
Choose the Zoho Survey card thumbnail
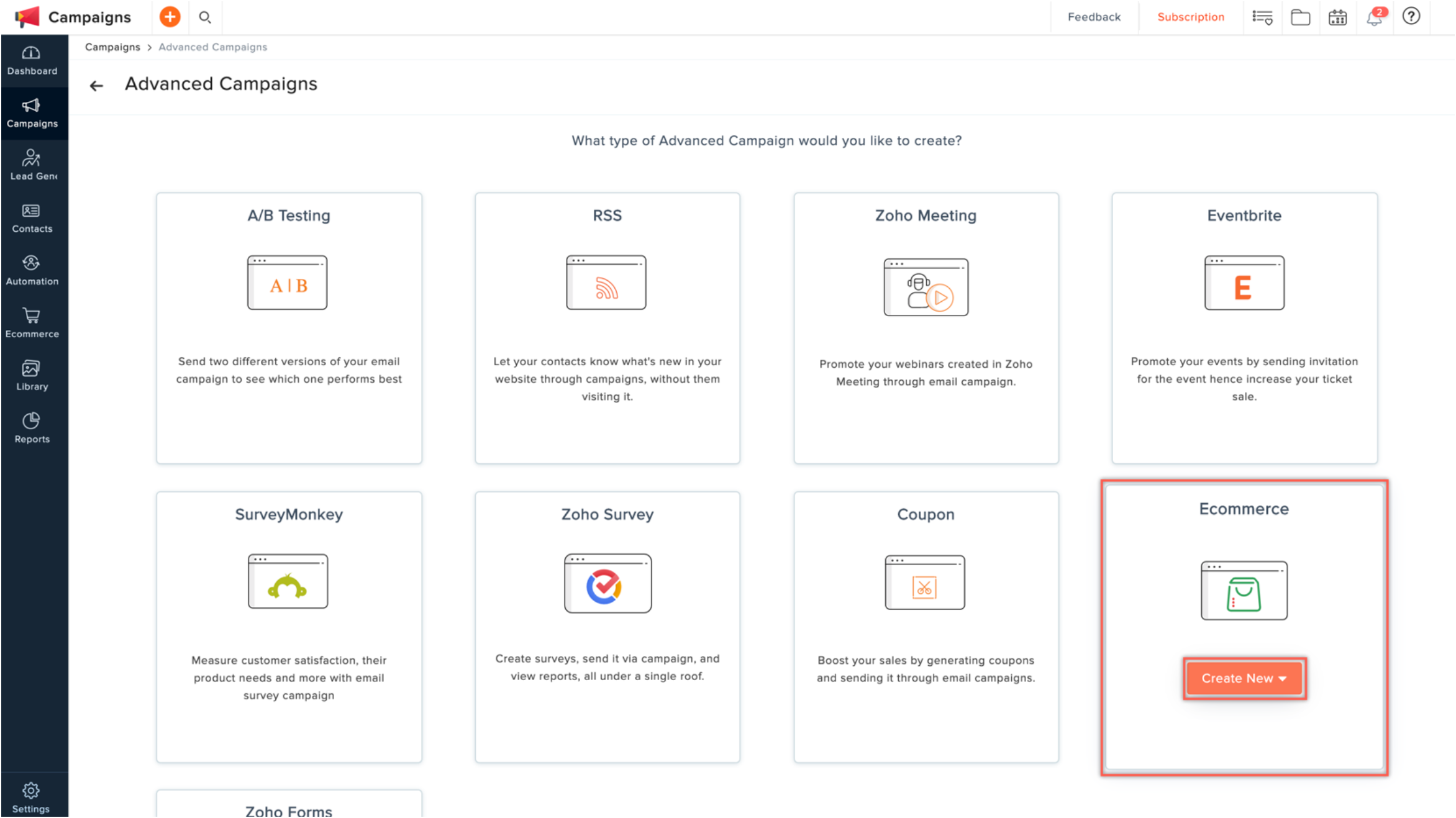click(x=607, y=584)
